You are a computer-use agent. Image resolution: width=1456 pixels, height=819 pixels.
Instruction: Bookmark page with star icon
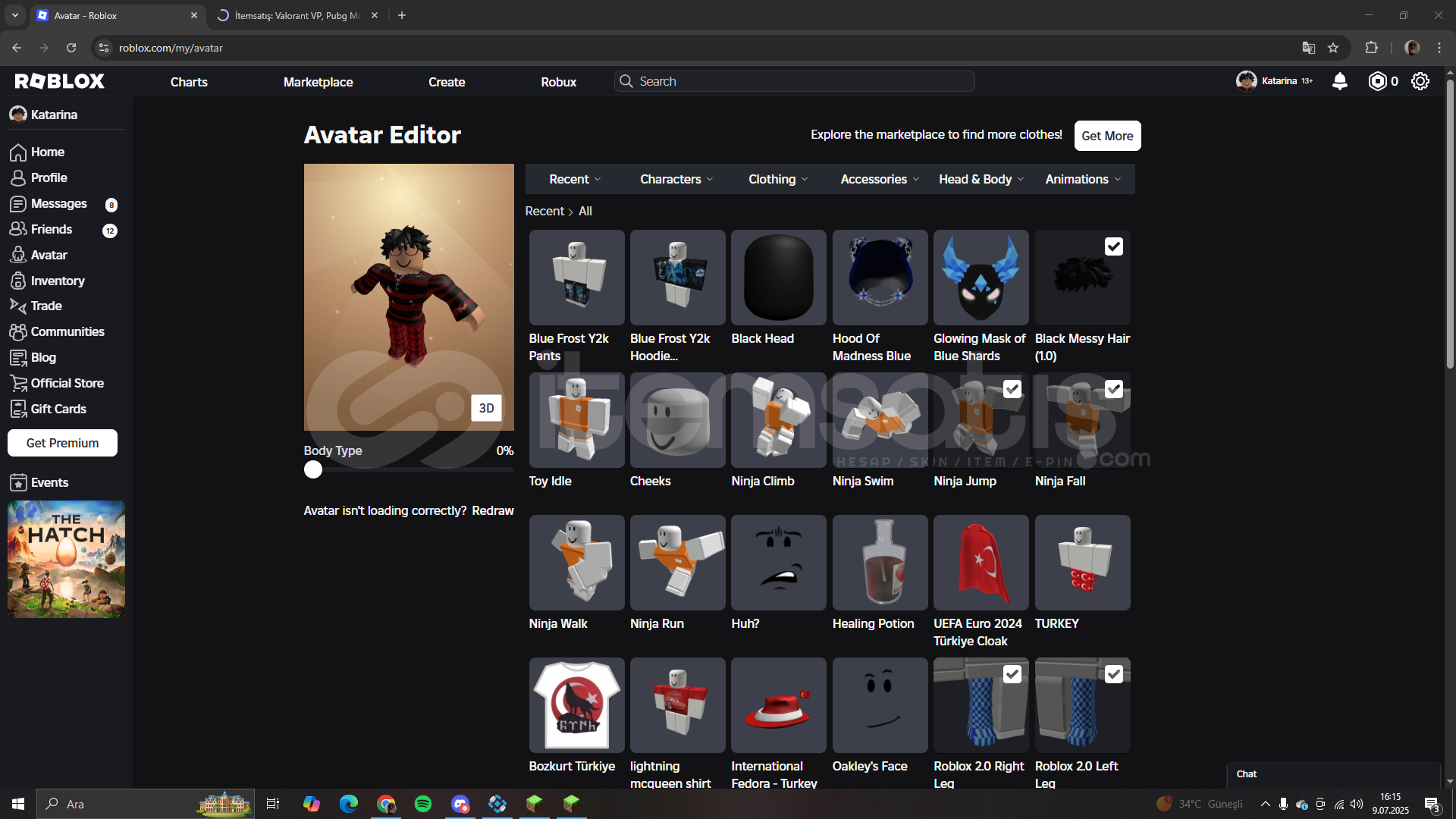[x=1333, y=48]
